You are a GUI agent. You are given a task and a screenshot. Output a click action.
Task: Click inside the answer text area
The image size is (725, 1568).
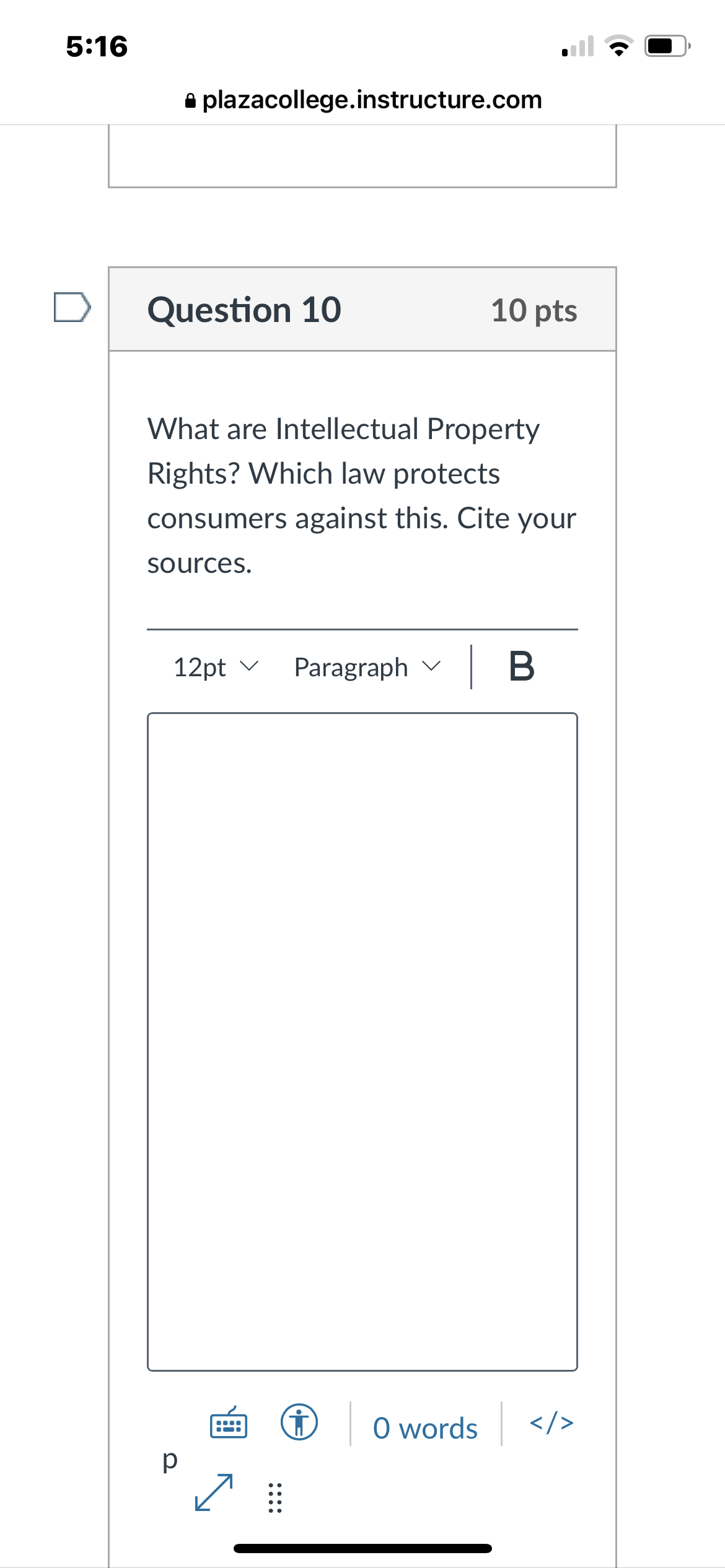tap(362, 1040)
